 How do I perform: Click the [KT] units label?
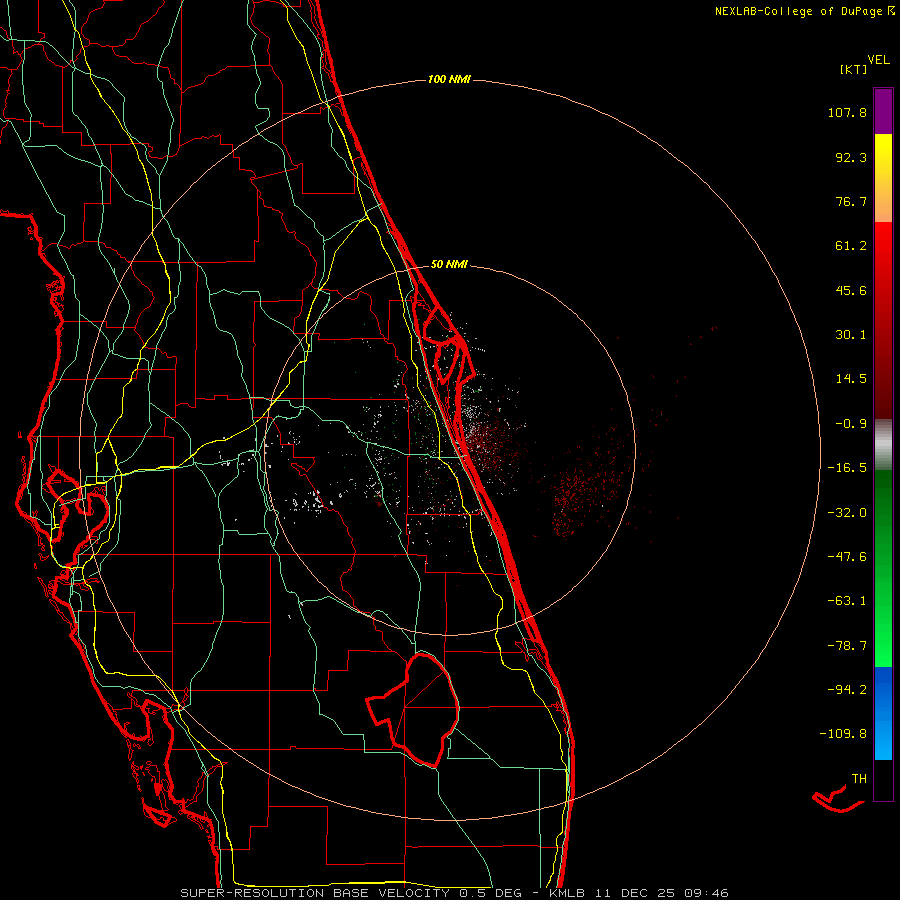pos(853,69)
